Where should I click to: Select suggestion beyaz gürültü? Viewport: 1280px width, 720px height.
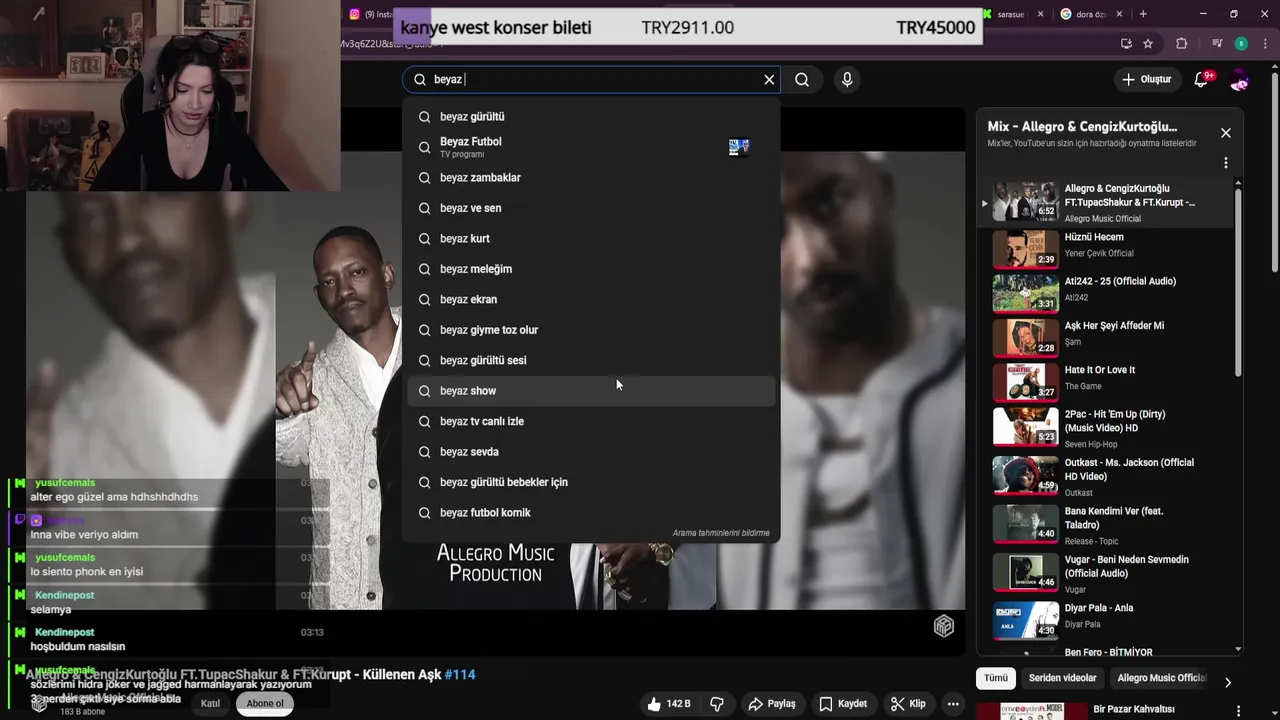(x=591, y=117)
